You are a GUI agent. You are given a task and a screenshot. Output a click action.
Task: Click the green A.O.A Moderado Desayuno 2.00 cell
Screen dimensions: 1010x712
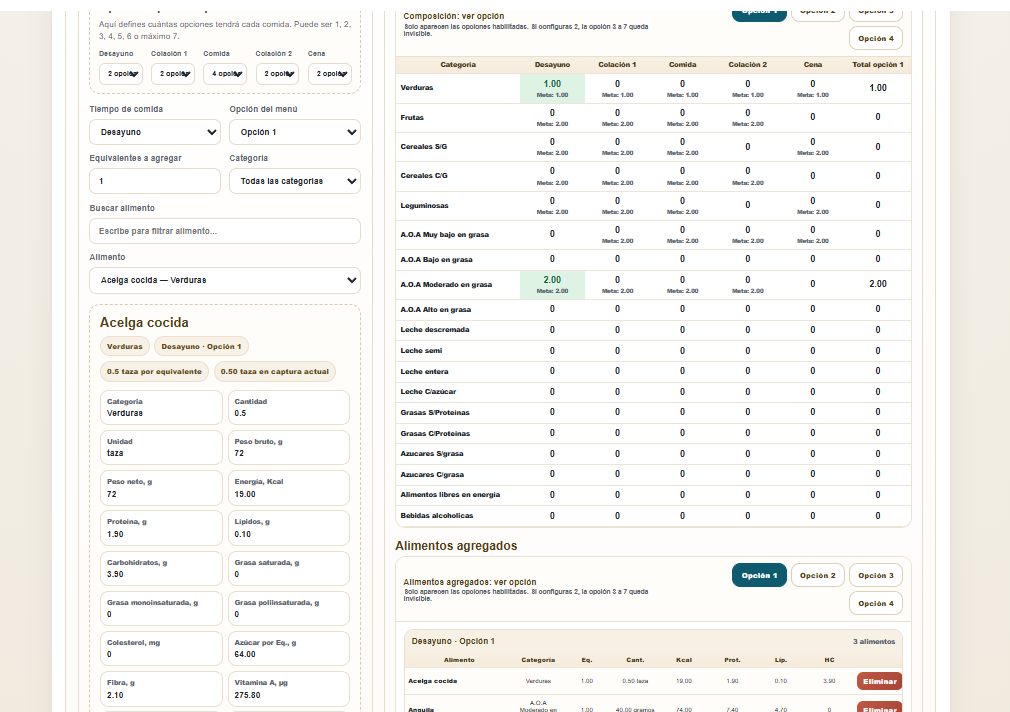(x=552, y=284)
